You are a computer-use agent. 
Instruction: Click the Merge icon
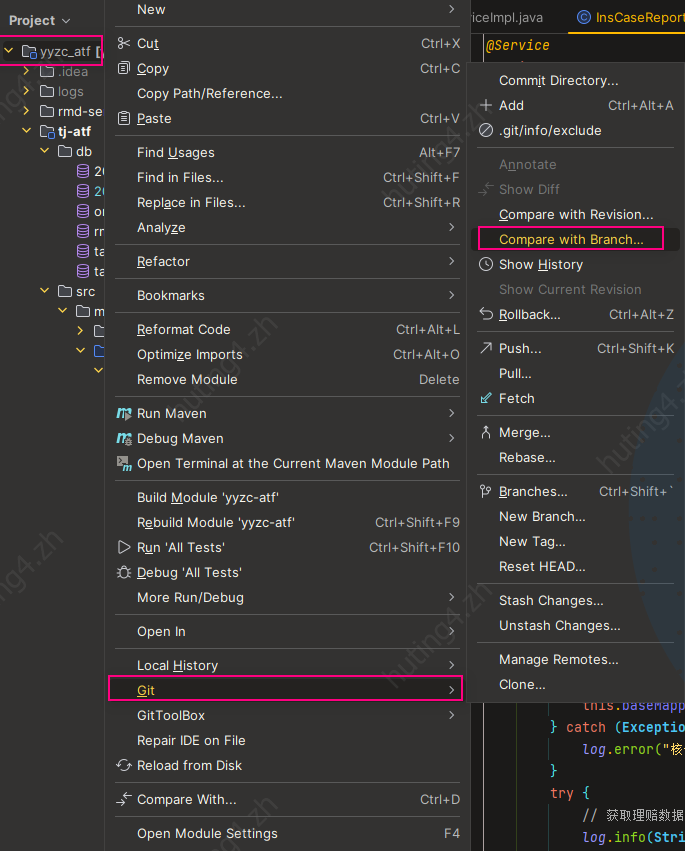click(486, 432)
